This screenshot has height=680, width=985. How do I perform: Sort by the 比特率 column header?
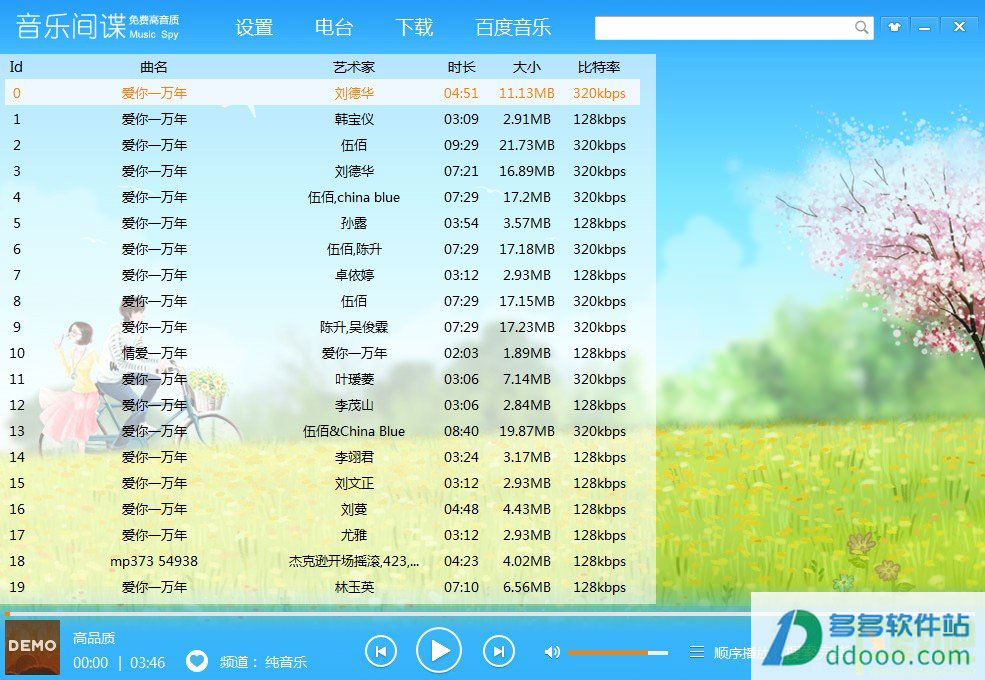(x=599, y=67)
